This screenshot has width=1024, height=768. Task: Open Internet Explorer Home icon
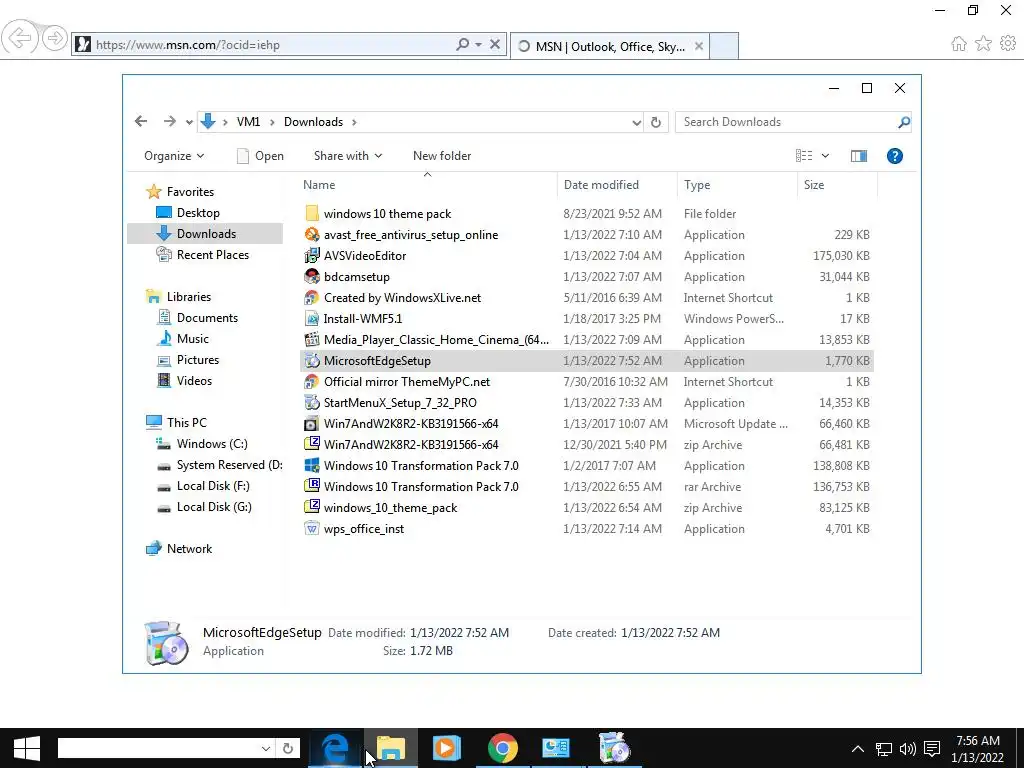tap(959, 44)
